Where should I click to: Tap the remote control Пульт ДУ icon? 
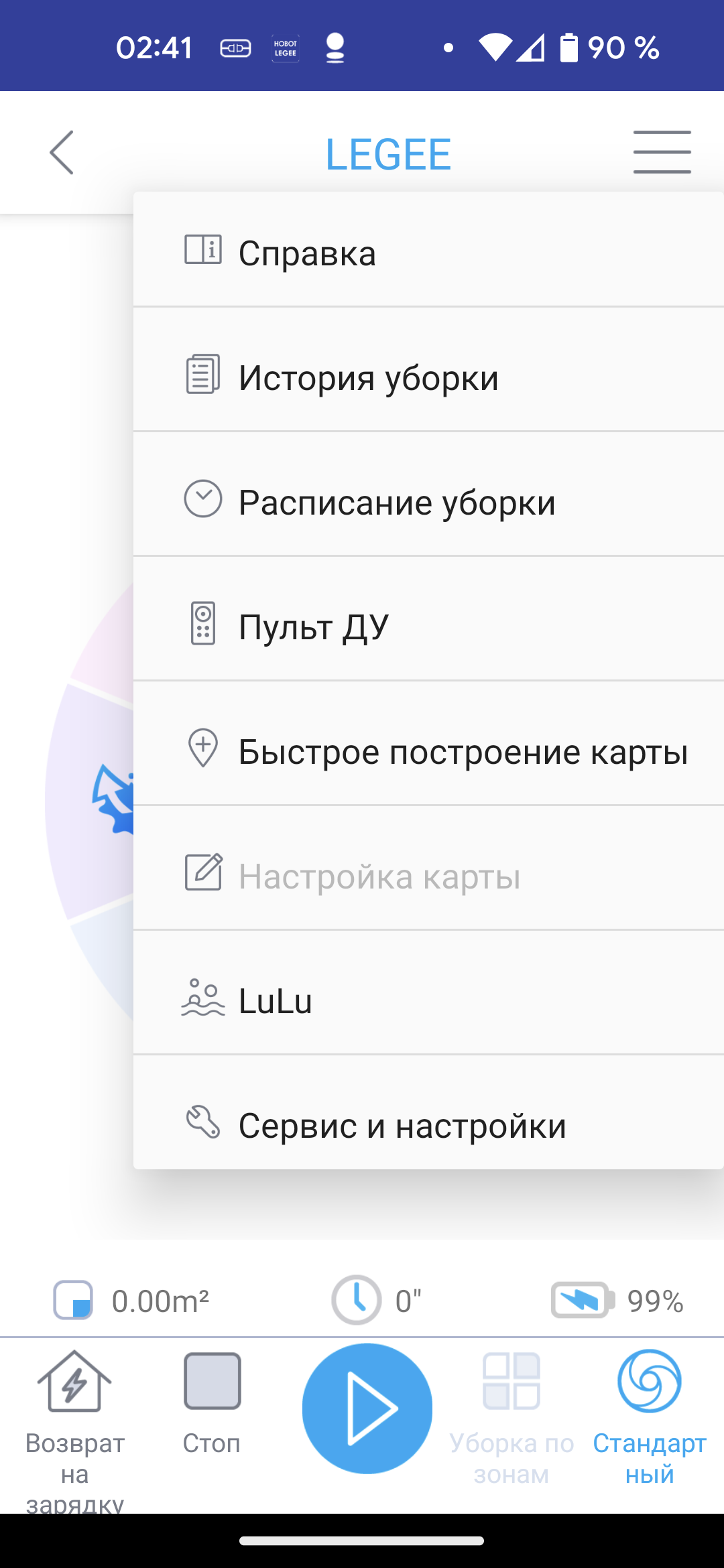click(203, 623)
